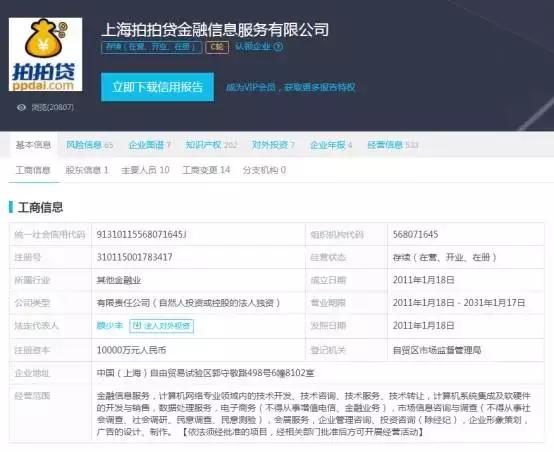Open the 经营信息 533 tab
This screenshot has width=554, height=452.
tap(393, 145)
